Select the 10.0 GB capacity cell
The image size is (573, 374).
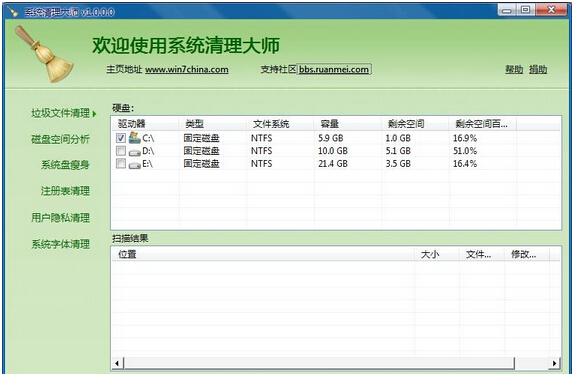point(333,151)
